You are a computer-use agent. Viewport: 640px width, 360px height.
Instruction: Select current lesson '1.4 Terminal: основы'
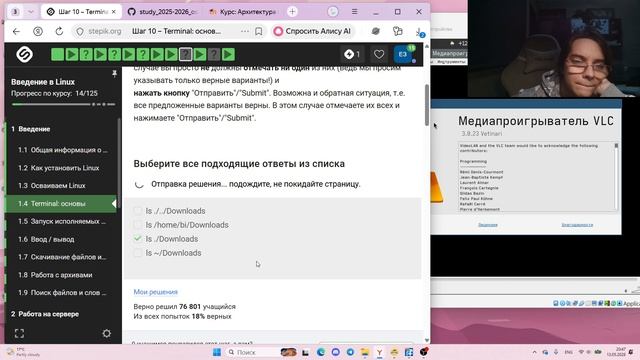pyautogui.click(x=61, y=203)
